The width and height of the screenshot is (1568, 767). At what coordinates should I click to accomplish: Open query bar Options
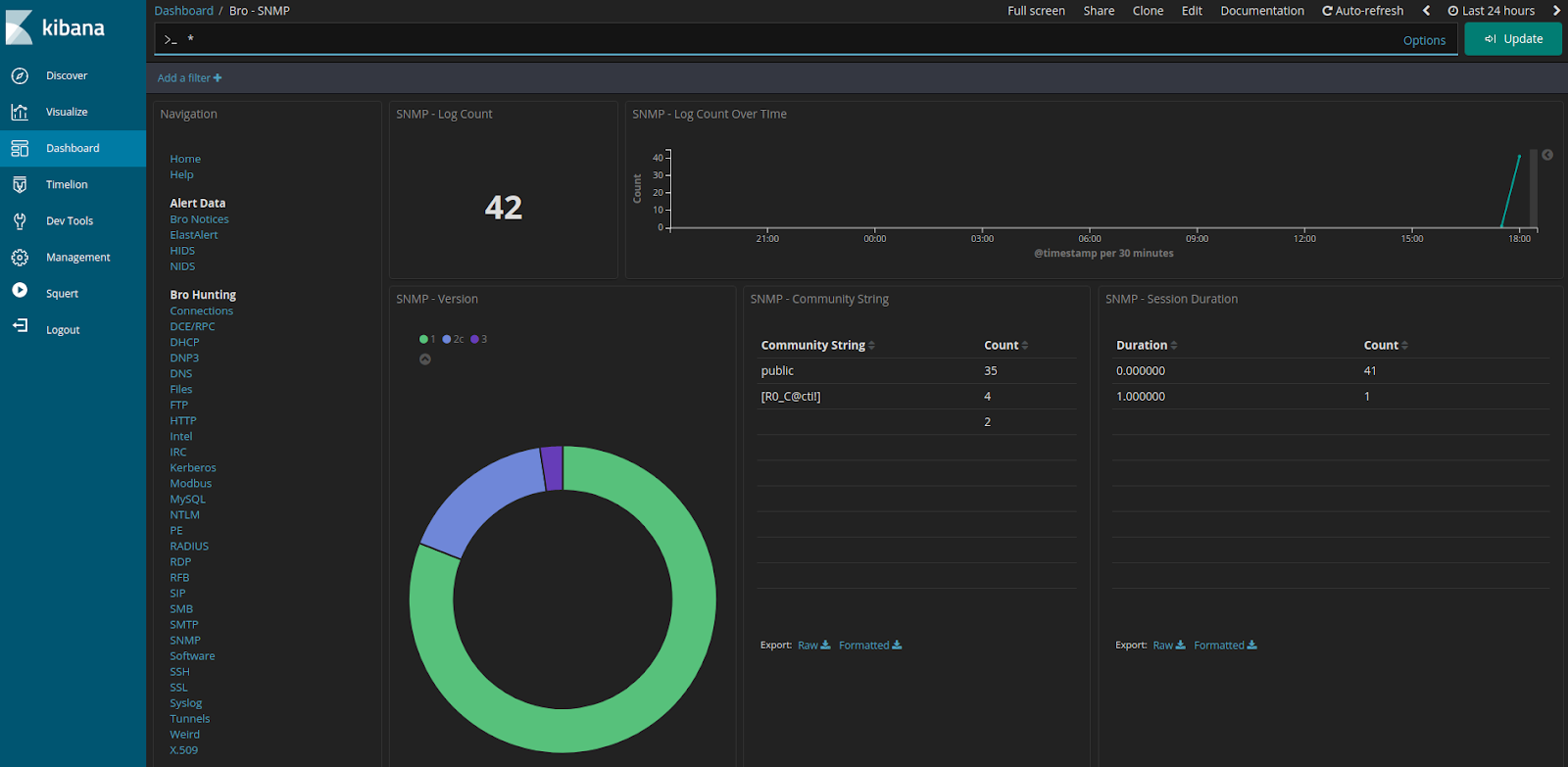pos(1424,40)
